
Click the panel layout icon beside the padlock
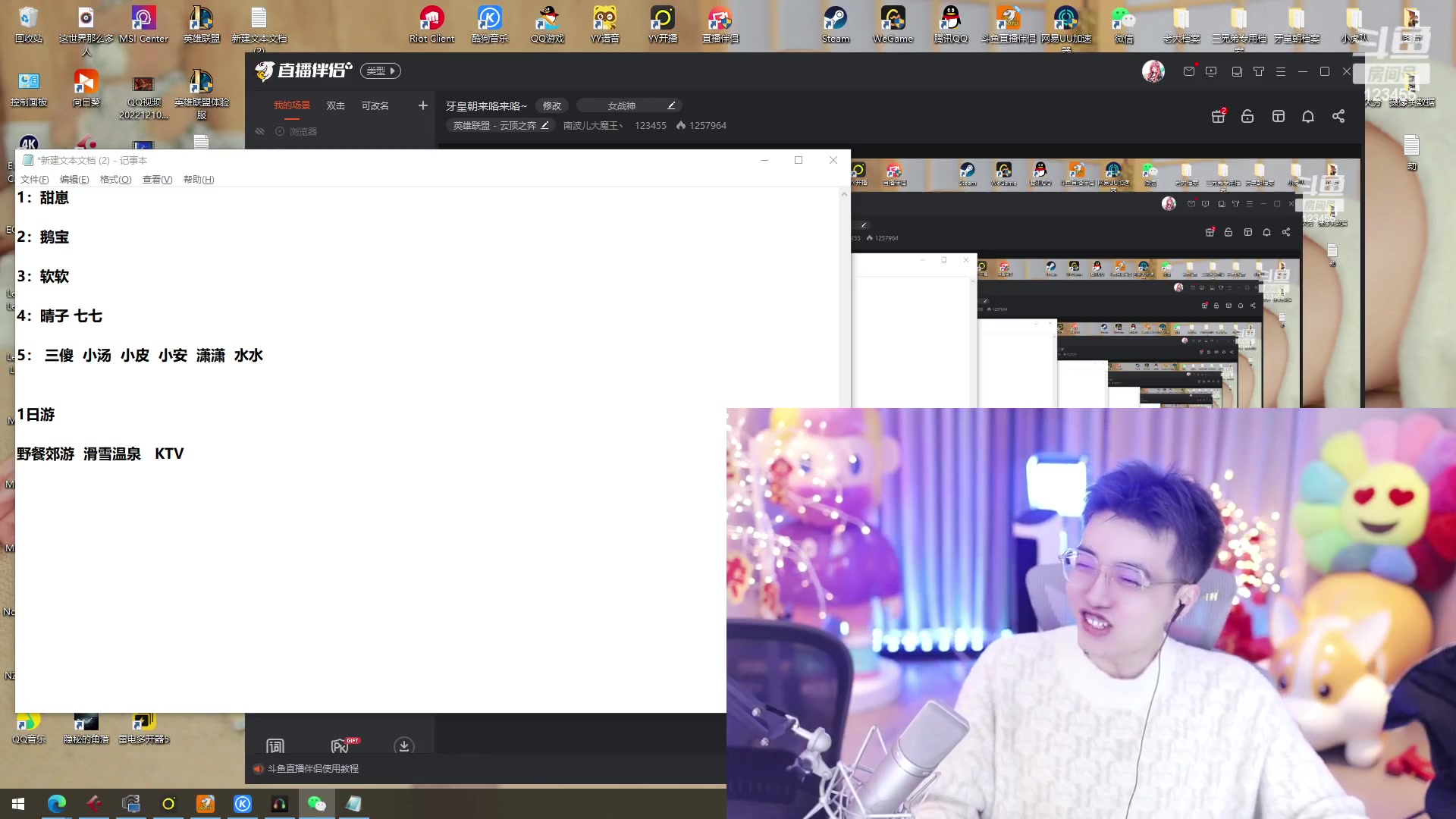[x=1279, y=116]
